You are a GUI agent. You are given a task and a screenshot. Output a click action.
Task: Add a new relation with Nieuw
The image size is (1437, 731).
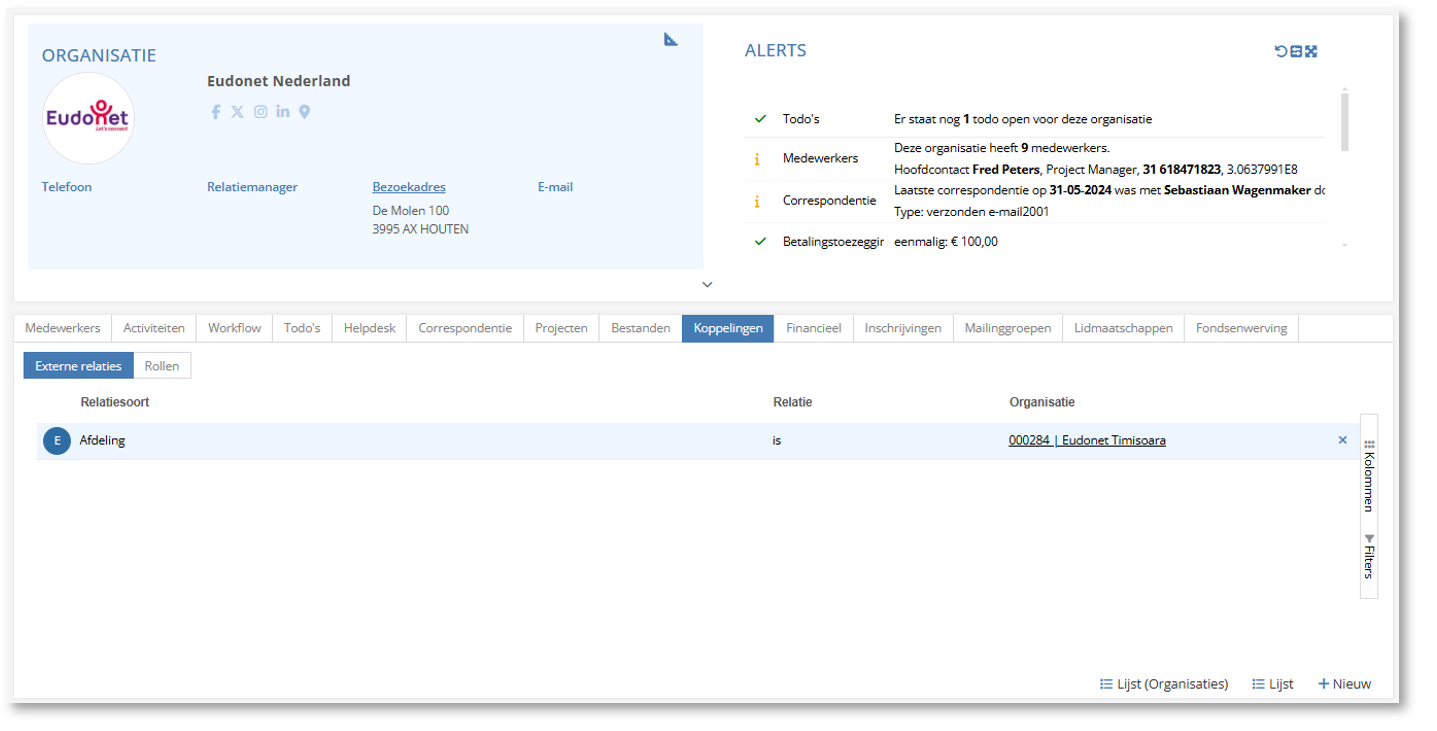(1345, 684)
